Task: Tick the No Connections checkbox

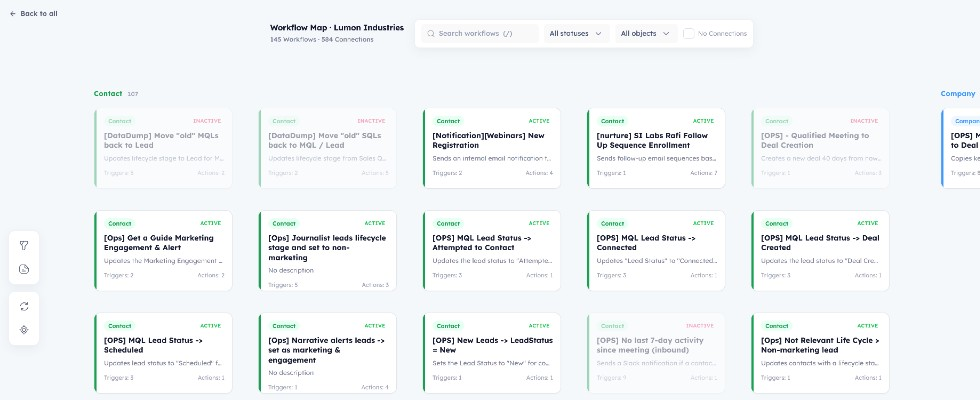Action: (x=689, y=34)
